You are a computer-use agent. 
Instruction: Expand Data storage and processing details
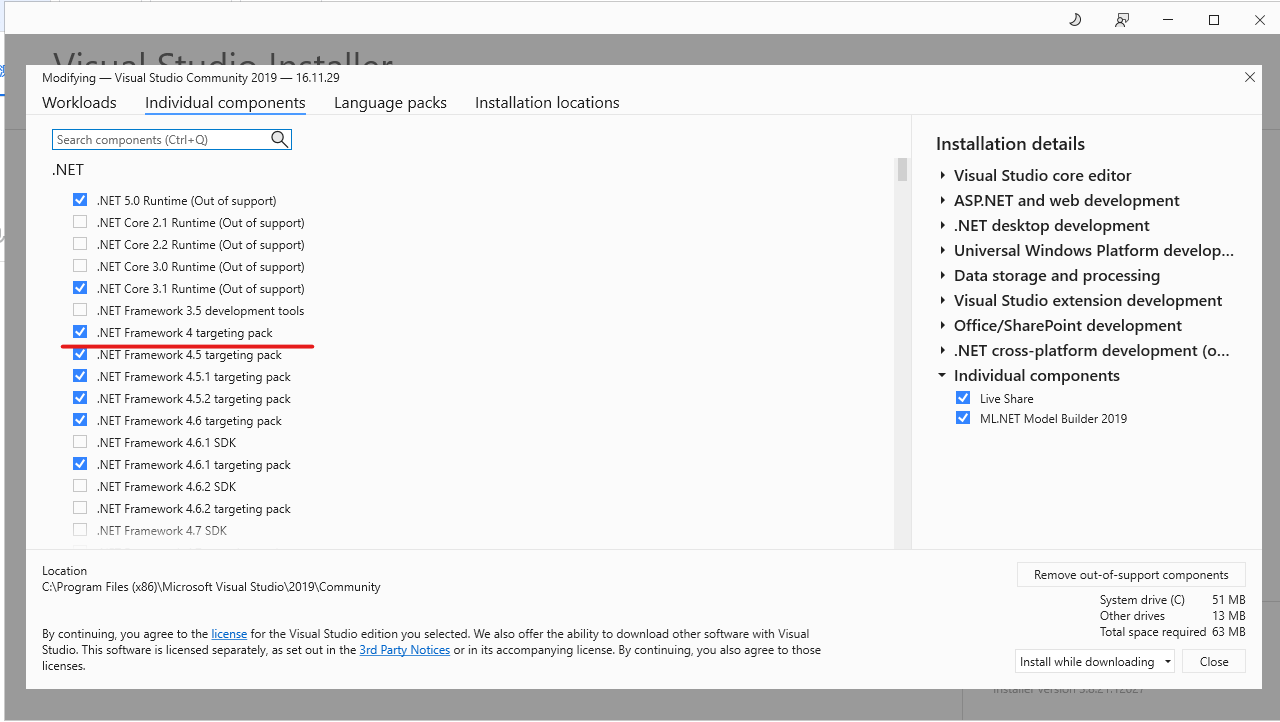coord(942,276)
